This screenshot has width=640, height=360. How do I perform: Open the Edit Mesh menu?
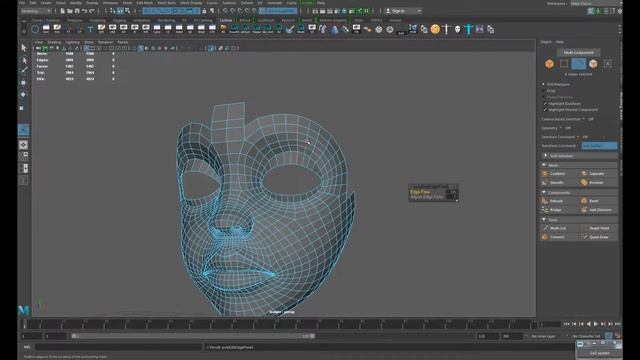pyautogui.click(x=144, y=3)
